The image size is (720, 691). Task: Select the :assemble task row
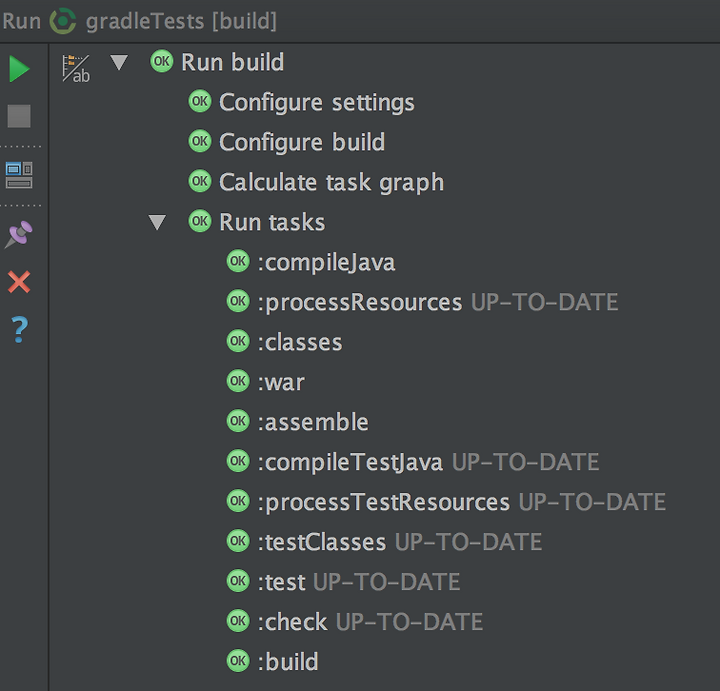298,422
